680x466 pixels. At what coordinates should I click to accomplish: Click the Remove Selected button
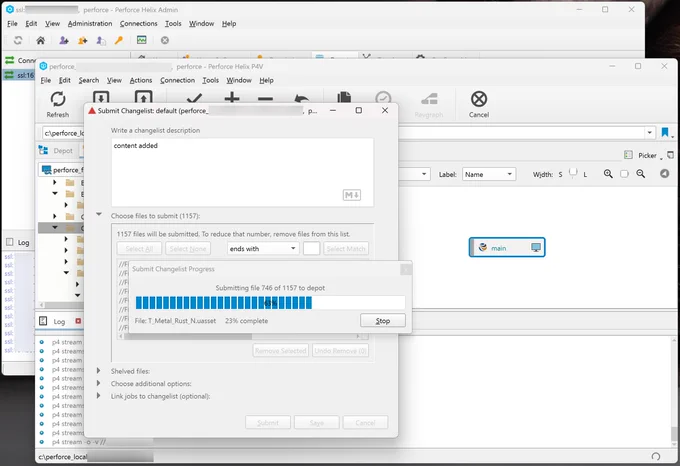click(281, 351)
